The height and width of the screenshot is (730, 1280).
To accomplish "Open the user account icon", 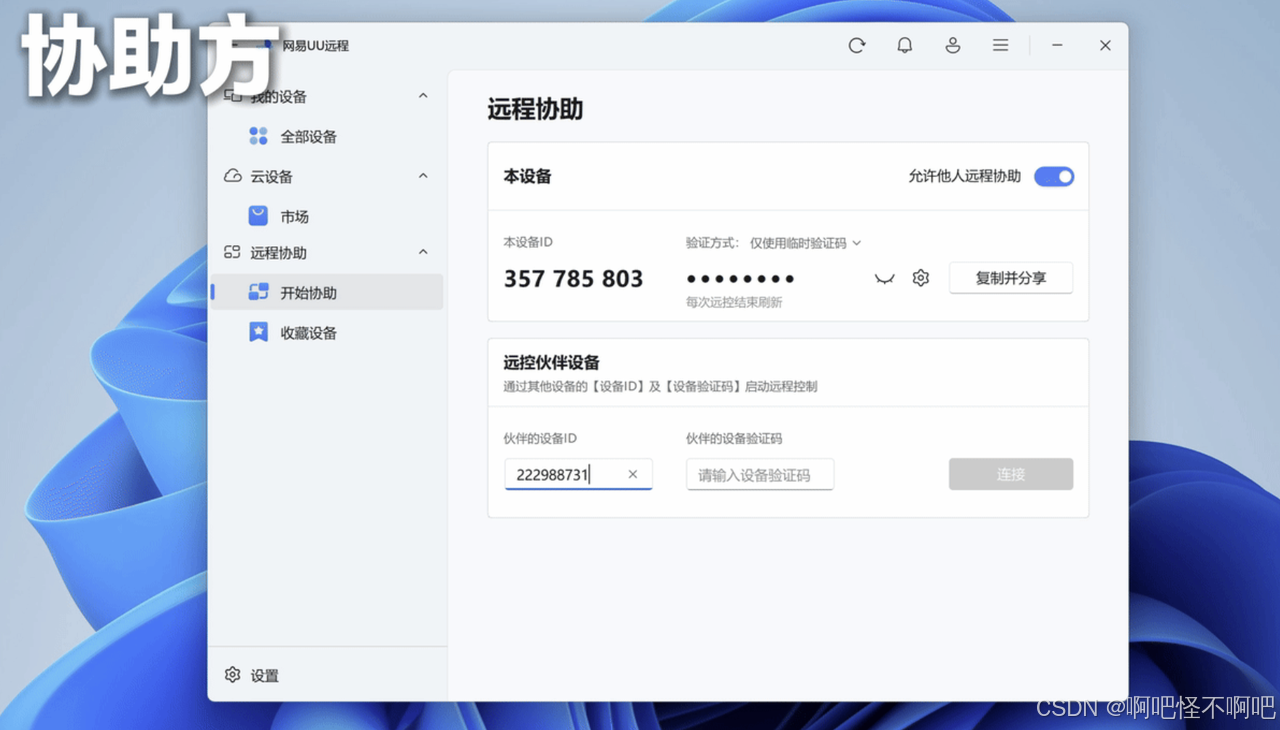I will (953, 45).
